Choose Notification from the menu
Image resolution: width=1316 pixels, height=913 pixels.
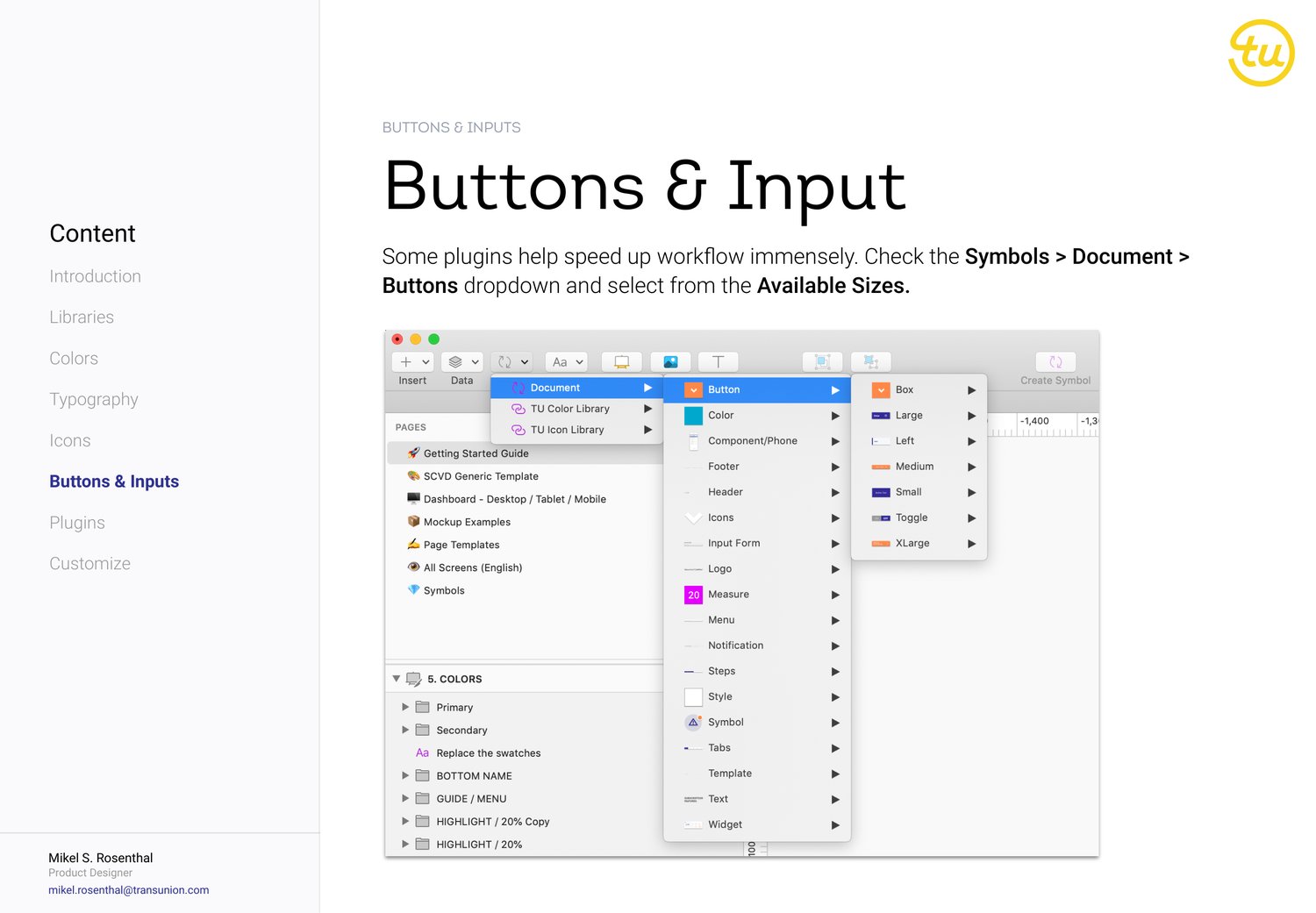(x=757, y=646)
